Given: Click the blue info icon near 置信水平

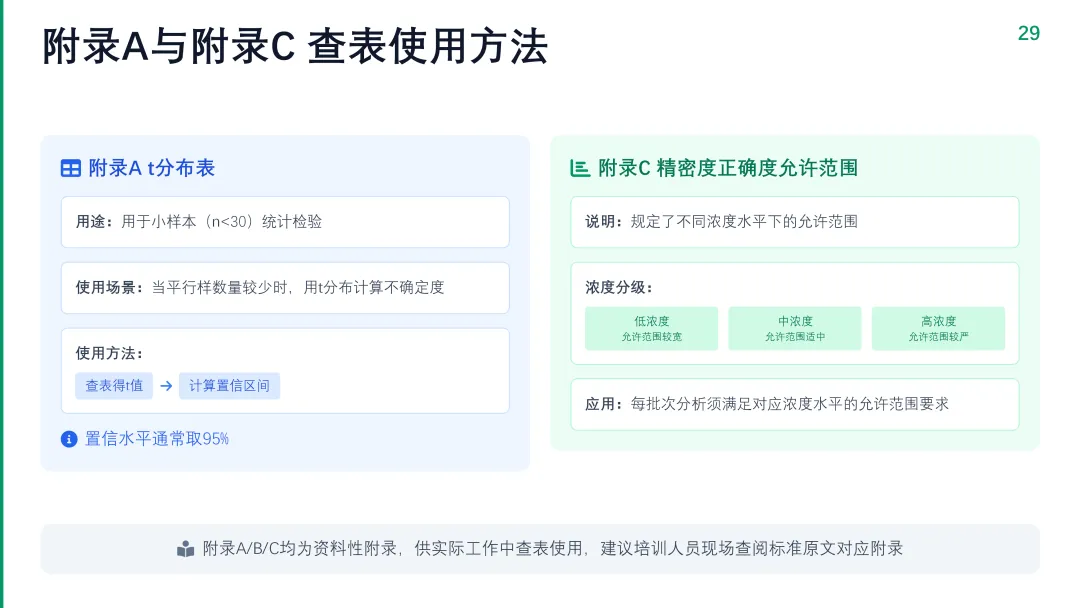Looking at the screenshot, I should [x=69, y=439].
